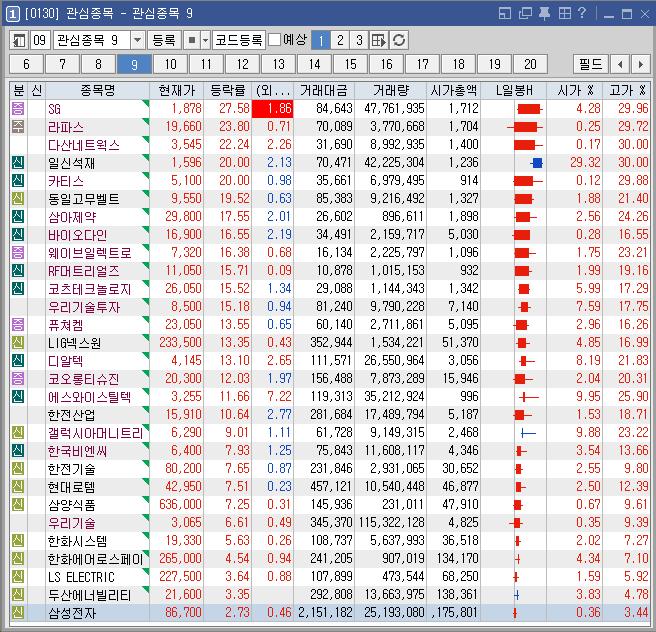Click the group number field showing 09
This screenshot has height=632, width=656.
40,41
